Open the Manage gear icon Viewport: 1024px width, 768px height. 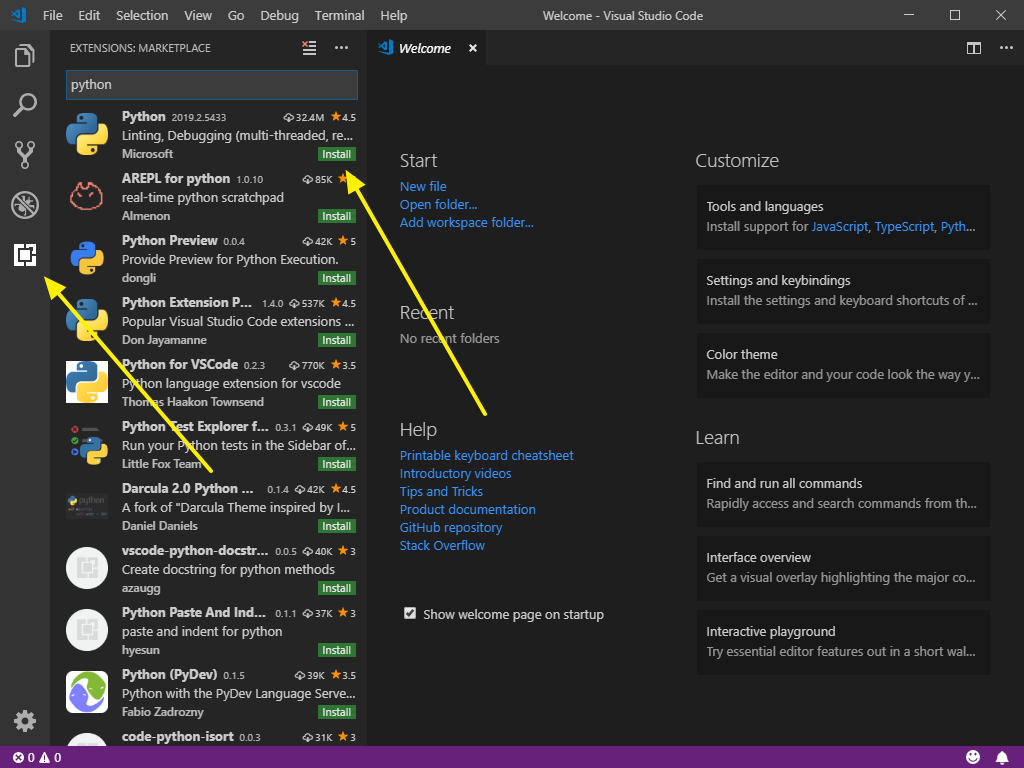(x=25, y=721)
